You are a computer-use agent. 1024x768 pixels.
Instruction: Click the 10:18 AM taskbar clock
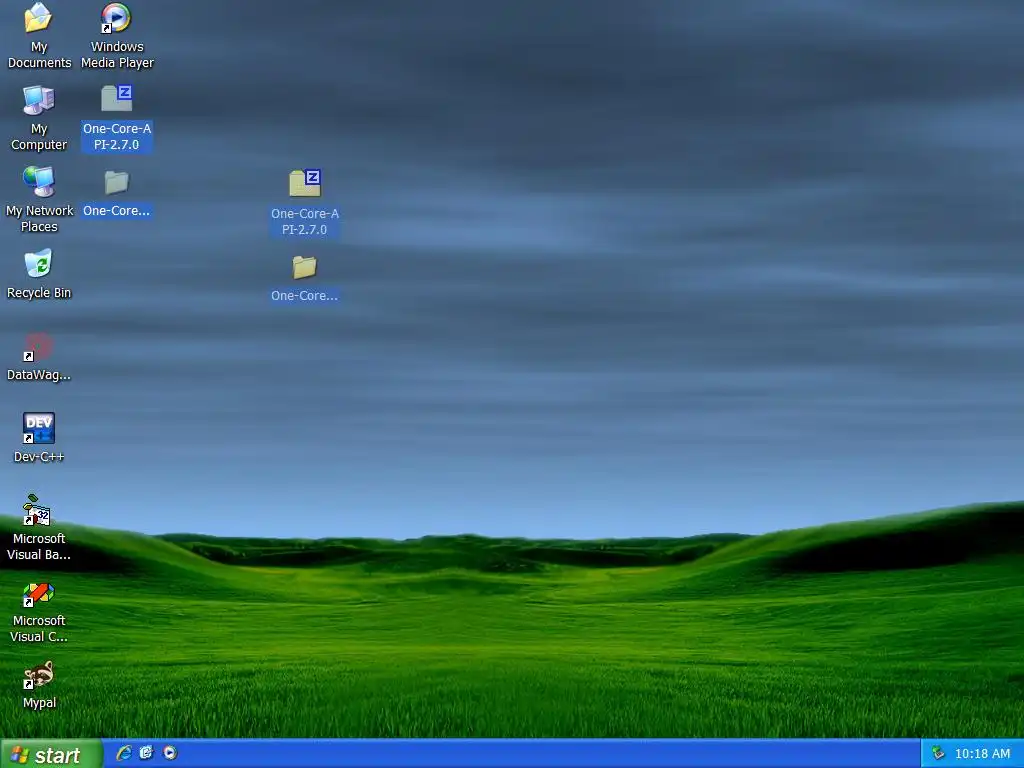coord(982,754)
